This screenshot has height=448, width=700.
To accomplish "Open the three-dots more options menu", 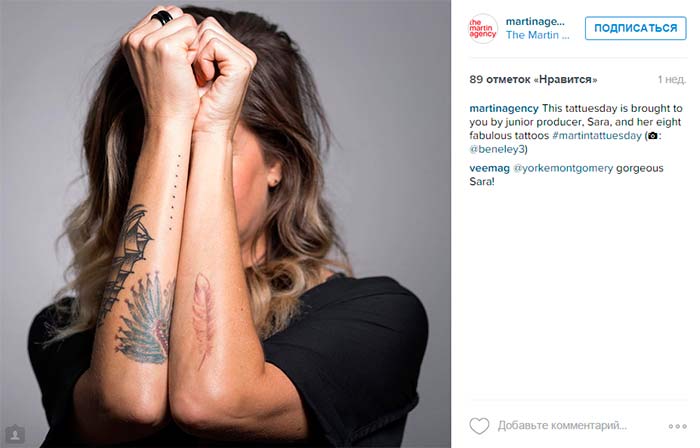I will [x=677, y=427].
